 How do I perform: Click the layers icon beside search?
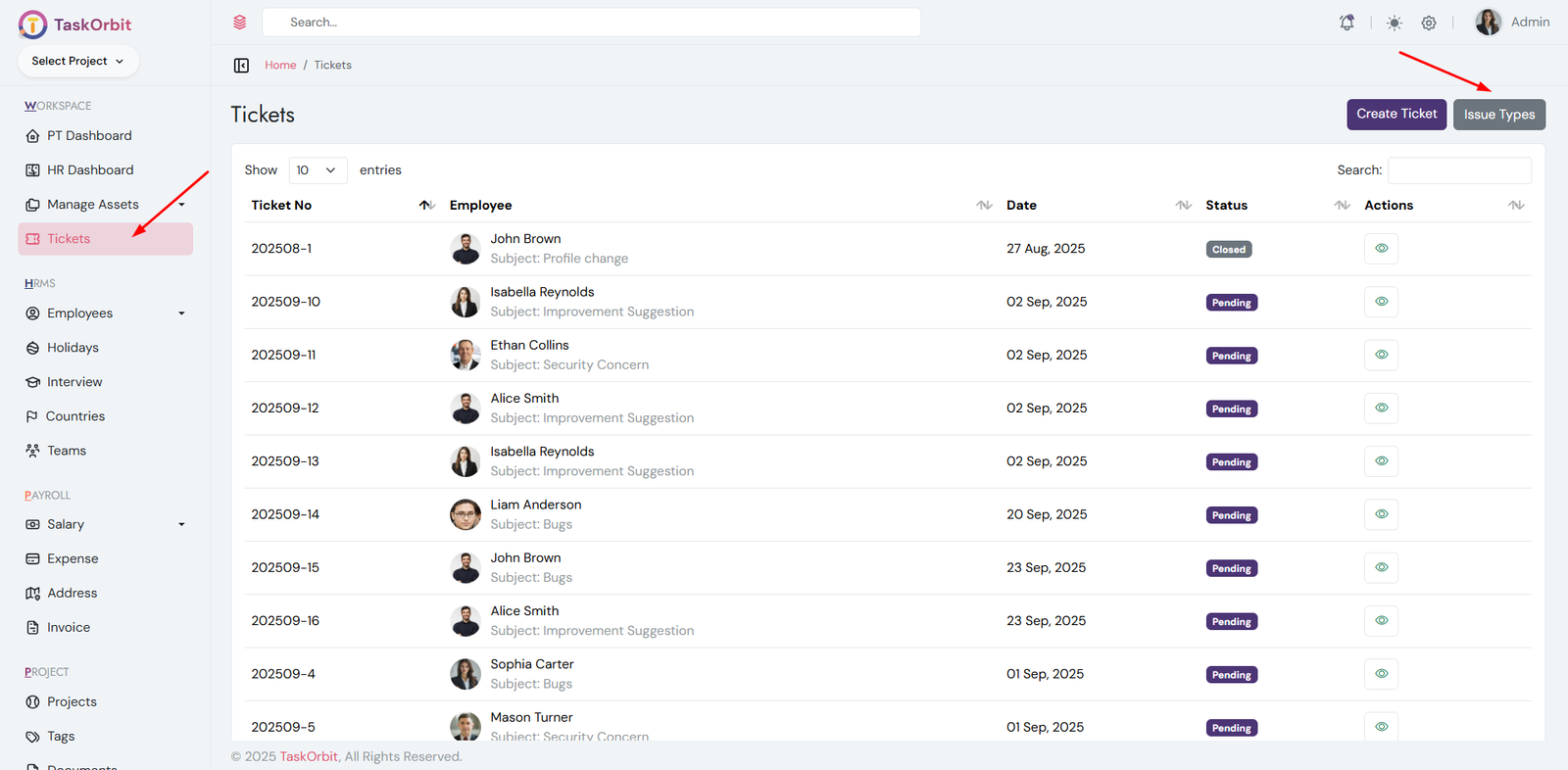[x=240, y=23]
